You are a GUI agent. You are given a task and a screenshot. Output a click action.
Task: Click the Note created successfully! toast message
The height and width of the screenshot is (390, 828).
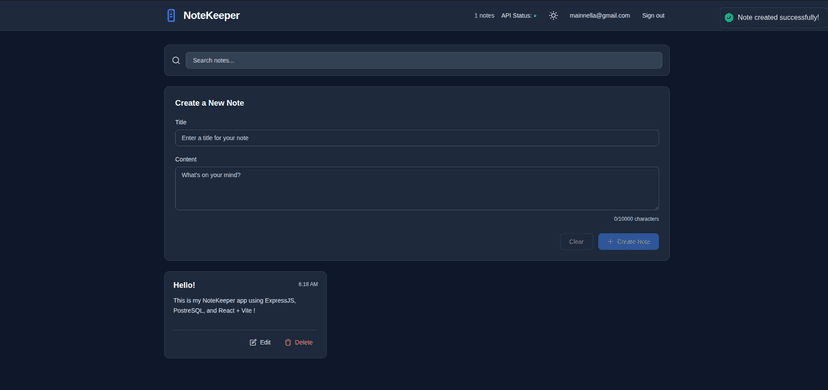778,17
